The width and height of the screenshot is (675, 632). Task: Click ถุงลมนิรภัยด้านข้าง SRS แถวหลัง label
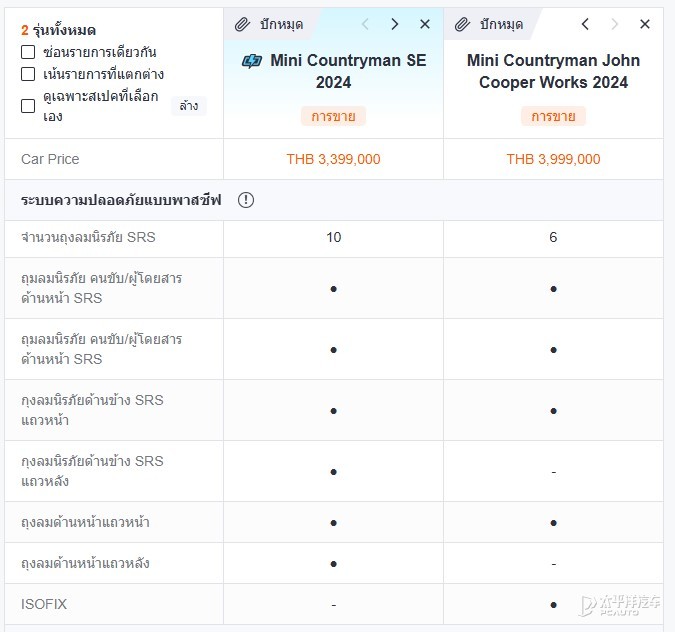point(92,471)
